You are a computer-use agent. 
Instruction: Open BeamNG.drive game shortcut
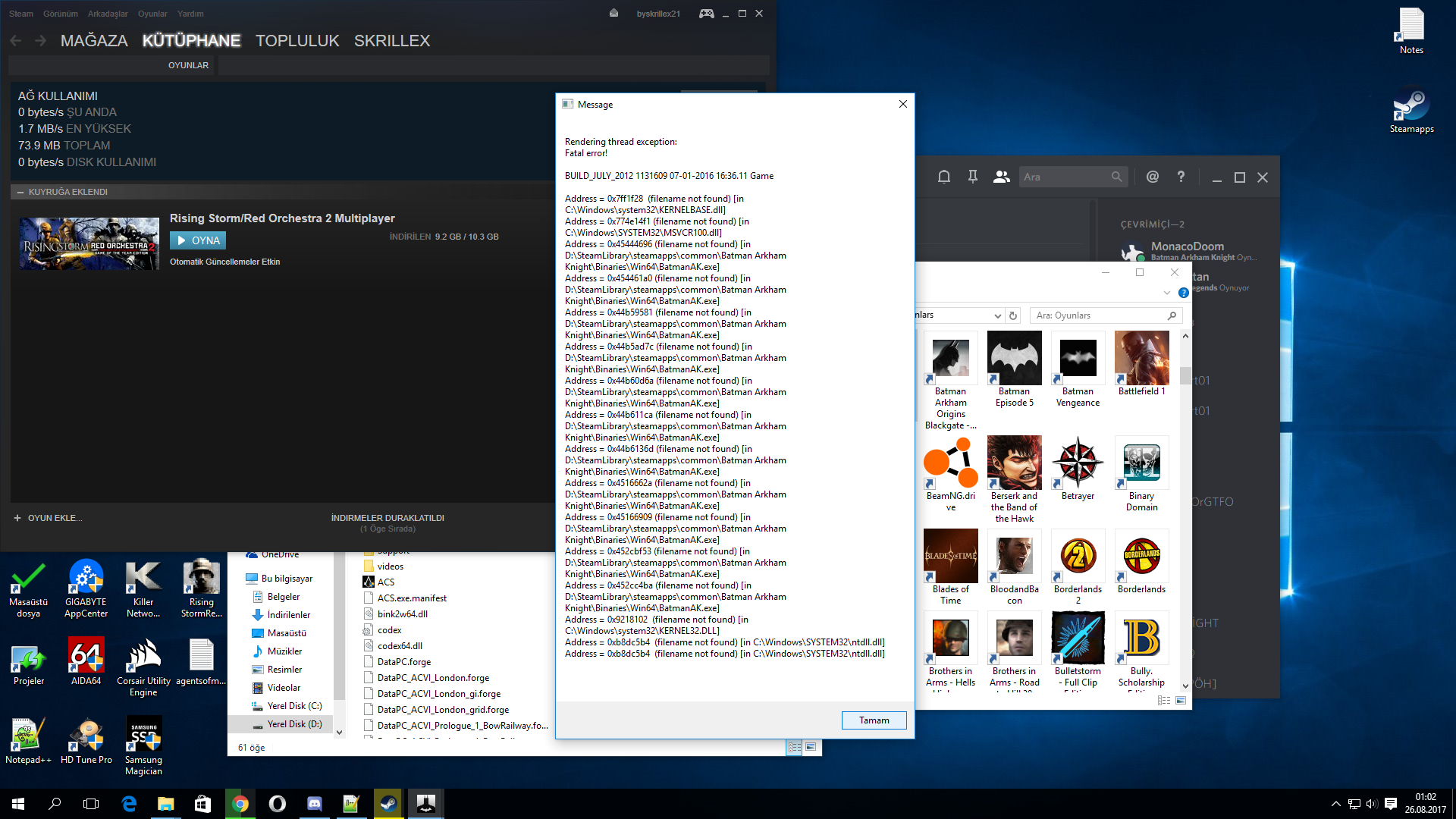951,475
